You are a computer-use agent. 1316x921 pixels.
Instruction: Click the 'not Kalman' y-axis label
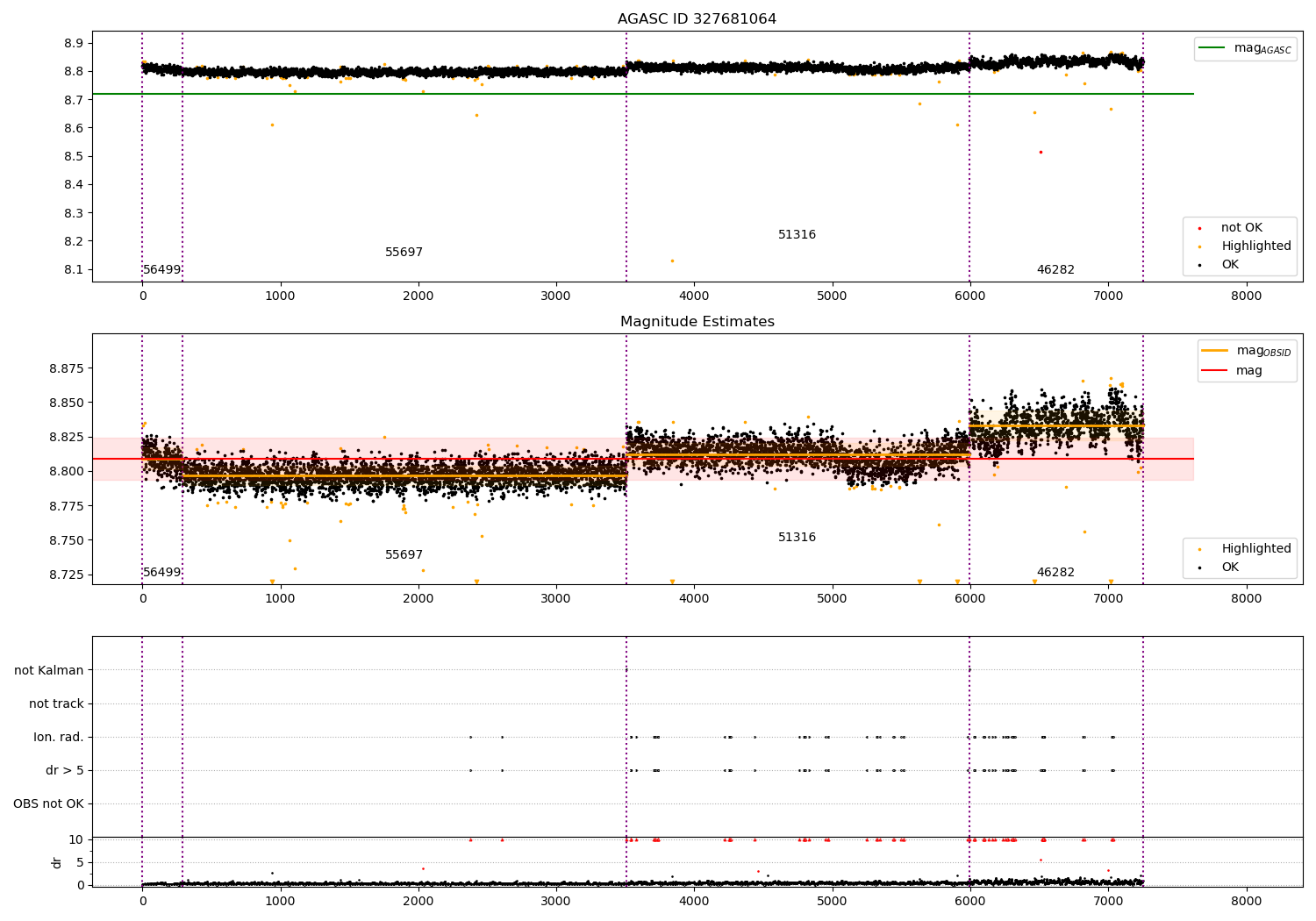(x=49, y=670)
